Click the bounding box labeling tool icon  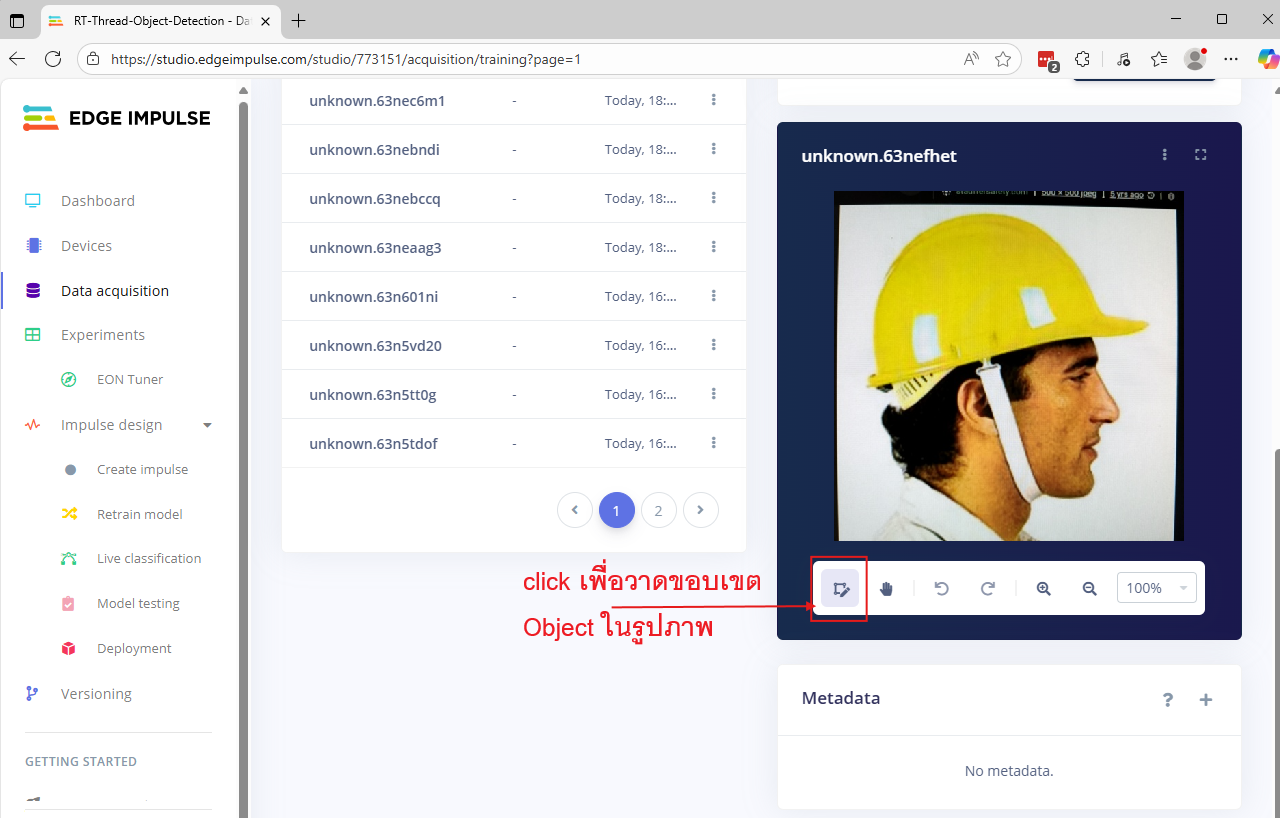[840, 589]
